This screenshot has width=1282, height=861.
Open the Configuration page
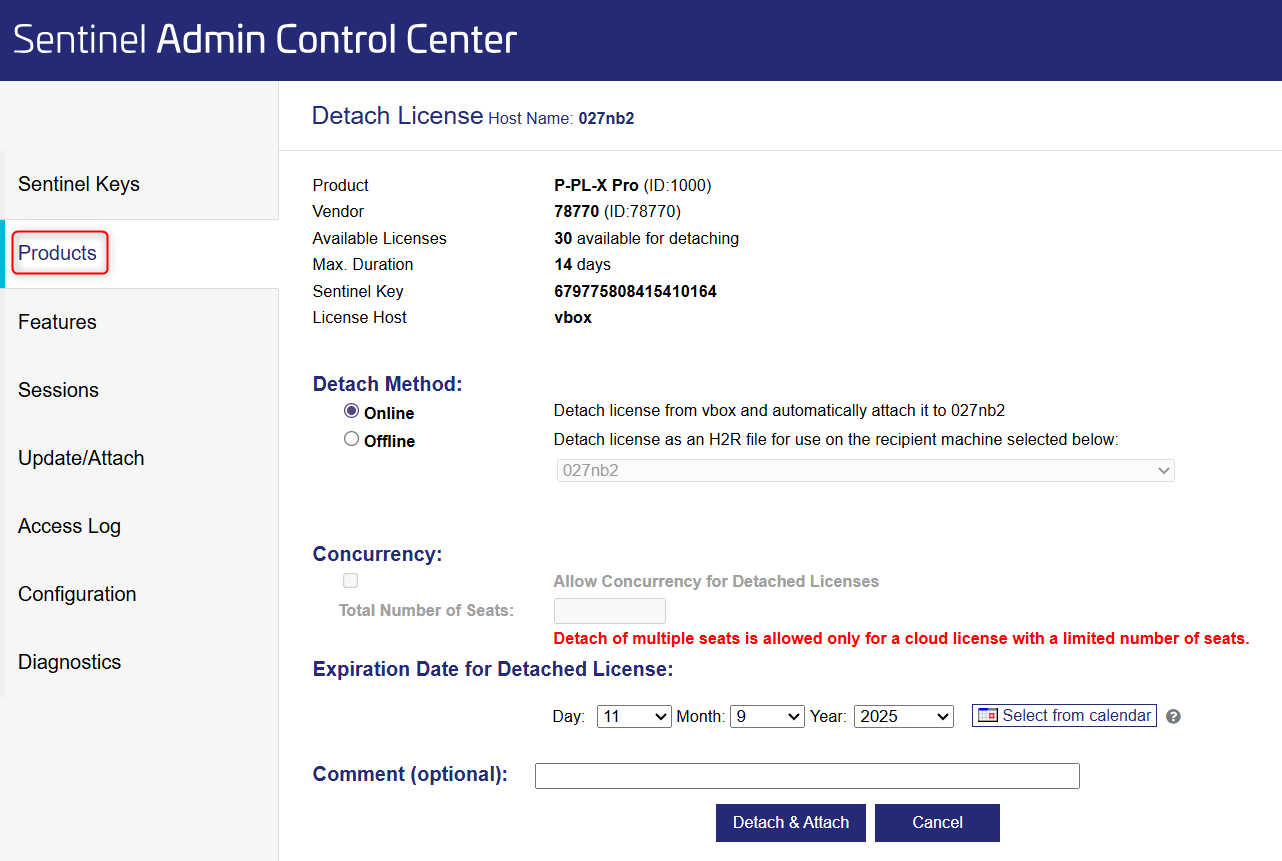(x=77, y=594)
